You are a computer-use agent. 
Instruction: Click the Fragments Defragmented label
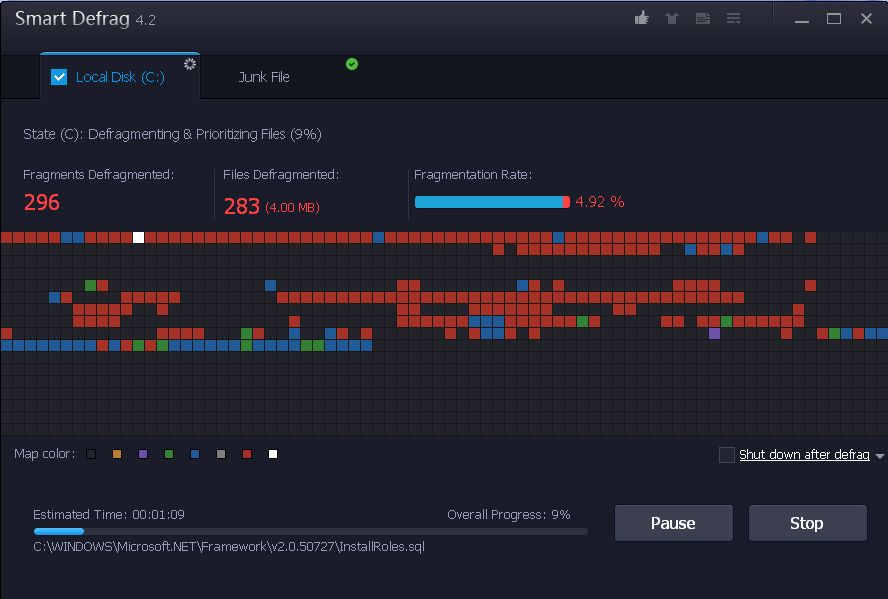coord(99,175)
